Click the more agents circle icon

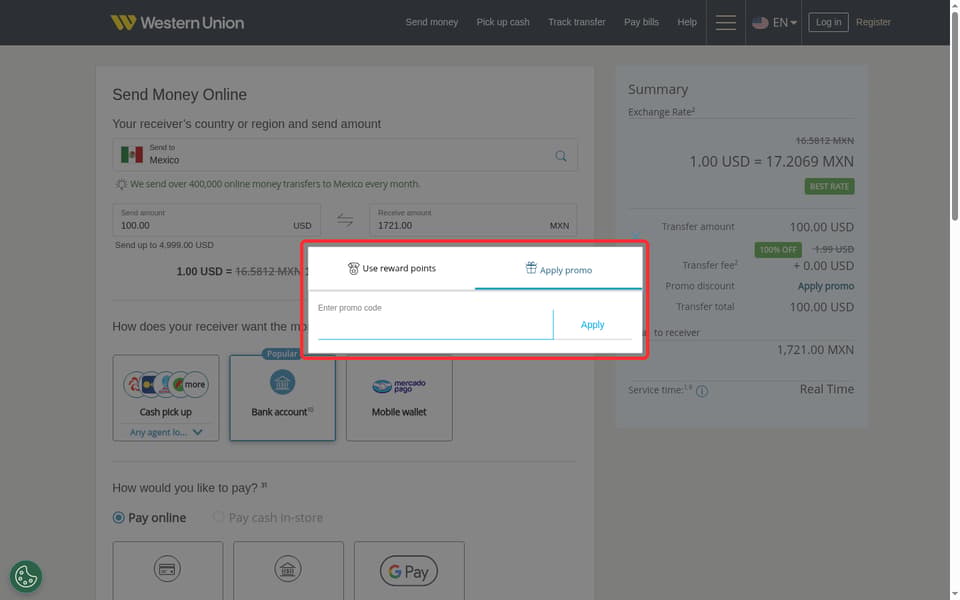195,384
